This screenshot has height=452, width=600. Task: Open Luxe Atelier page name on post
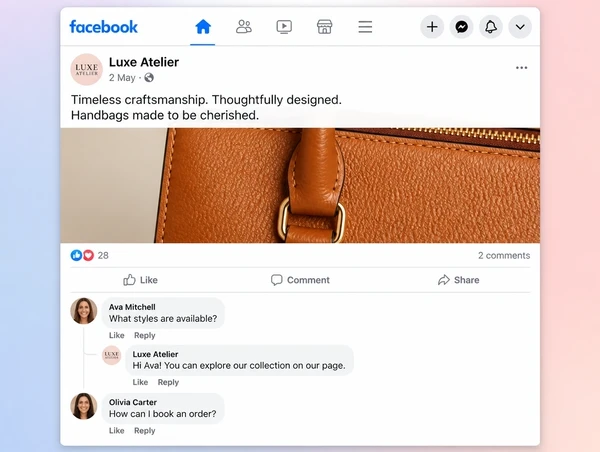point(144,62)
